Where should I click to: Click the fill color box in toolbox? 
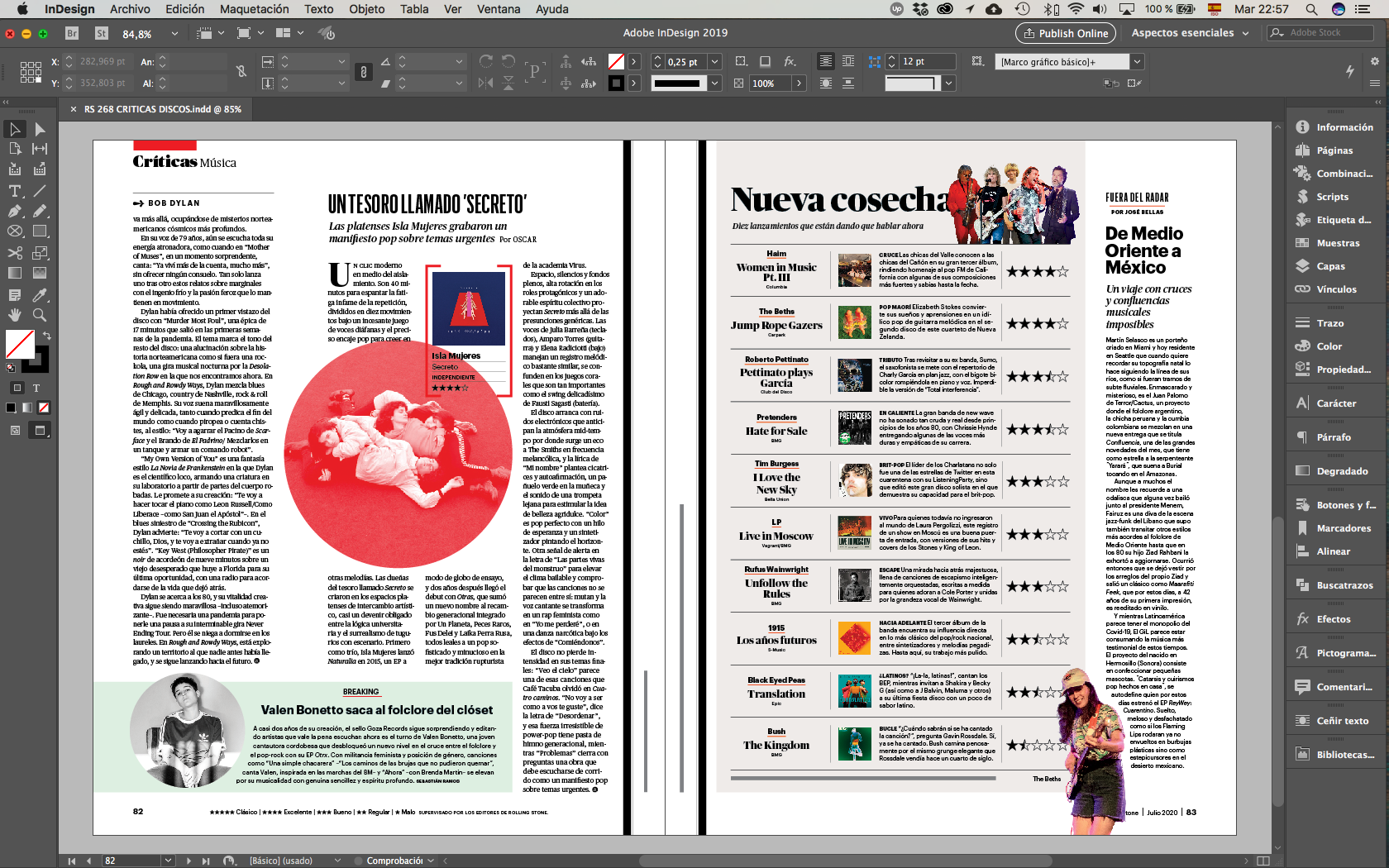click(20, 343)
